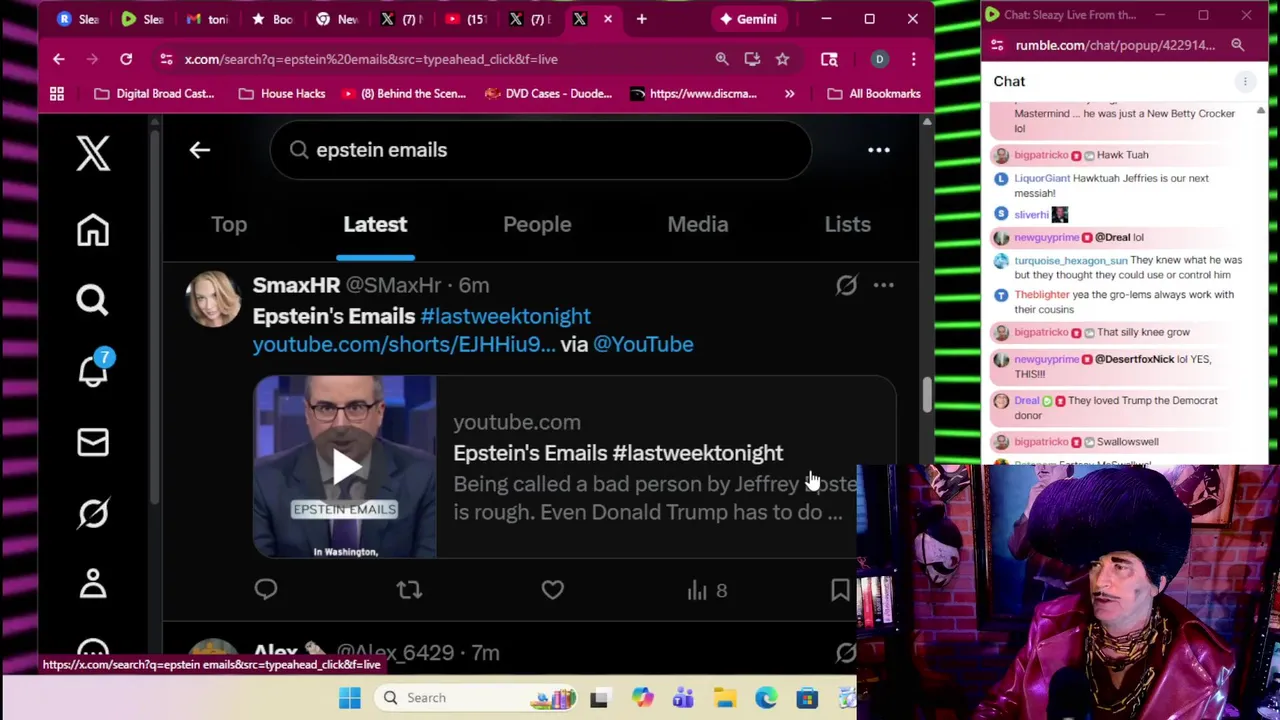1280x720 pixels.
Task: Click install app icon in address bar
Action: [752, 59]
